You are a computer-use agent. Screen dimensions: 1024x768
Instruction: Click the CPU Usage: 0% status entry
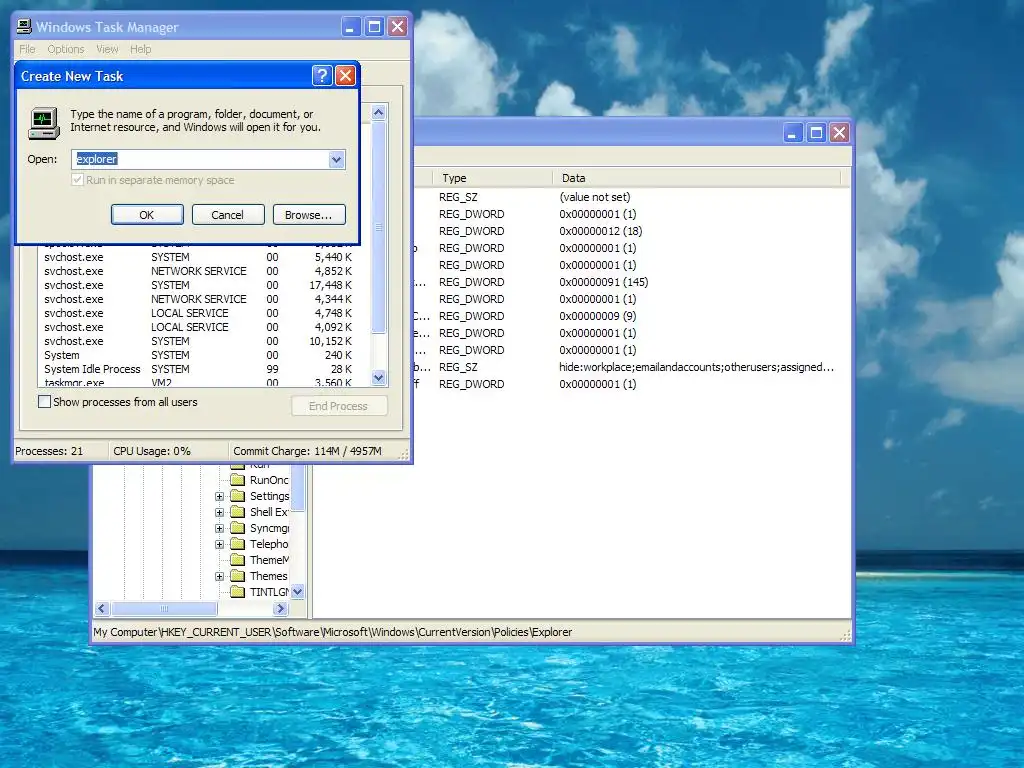tap(152, 451)
